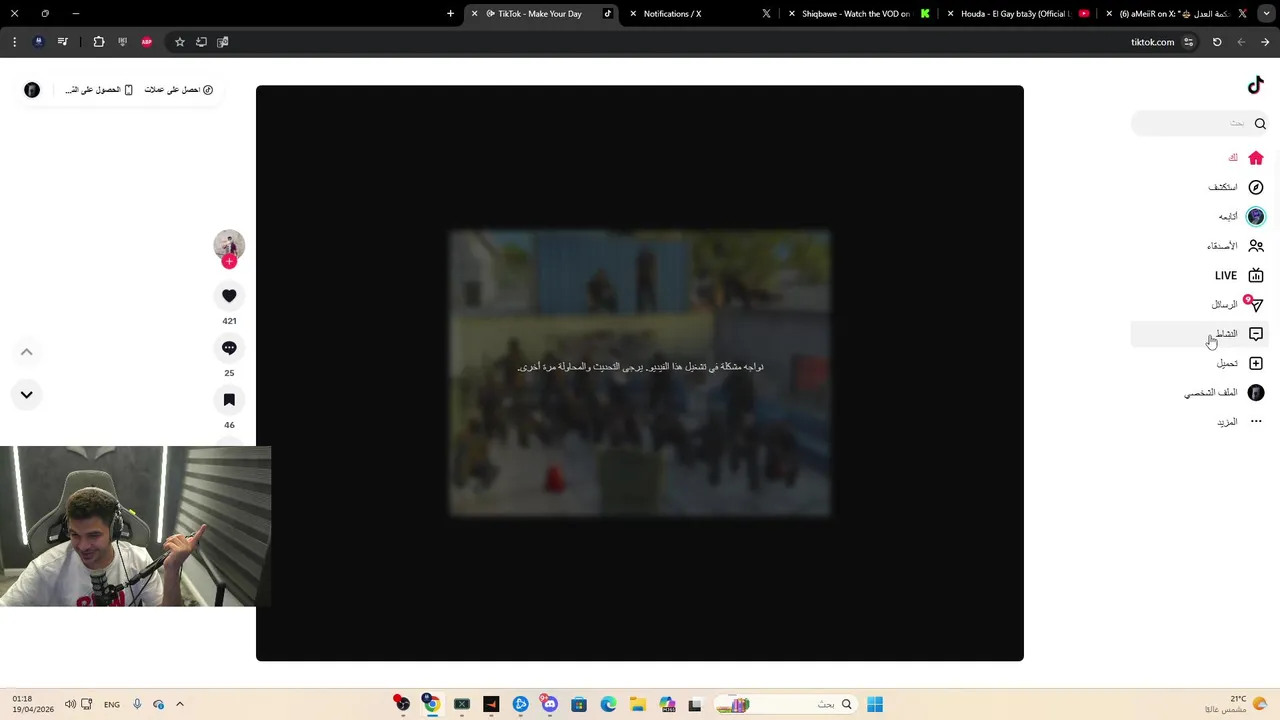Open Discord from the taskbar
Screen dimensions: 1280x720
549,704
